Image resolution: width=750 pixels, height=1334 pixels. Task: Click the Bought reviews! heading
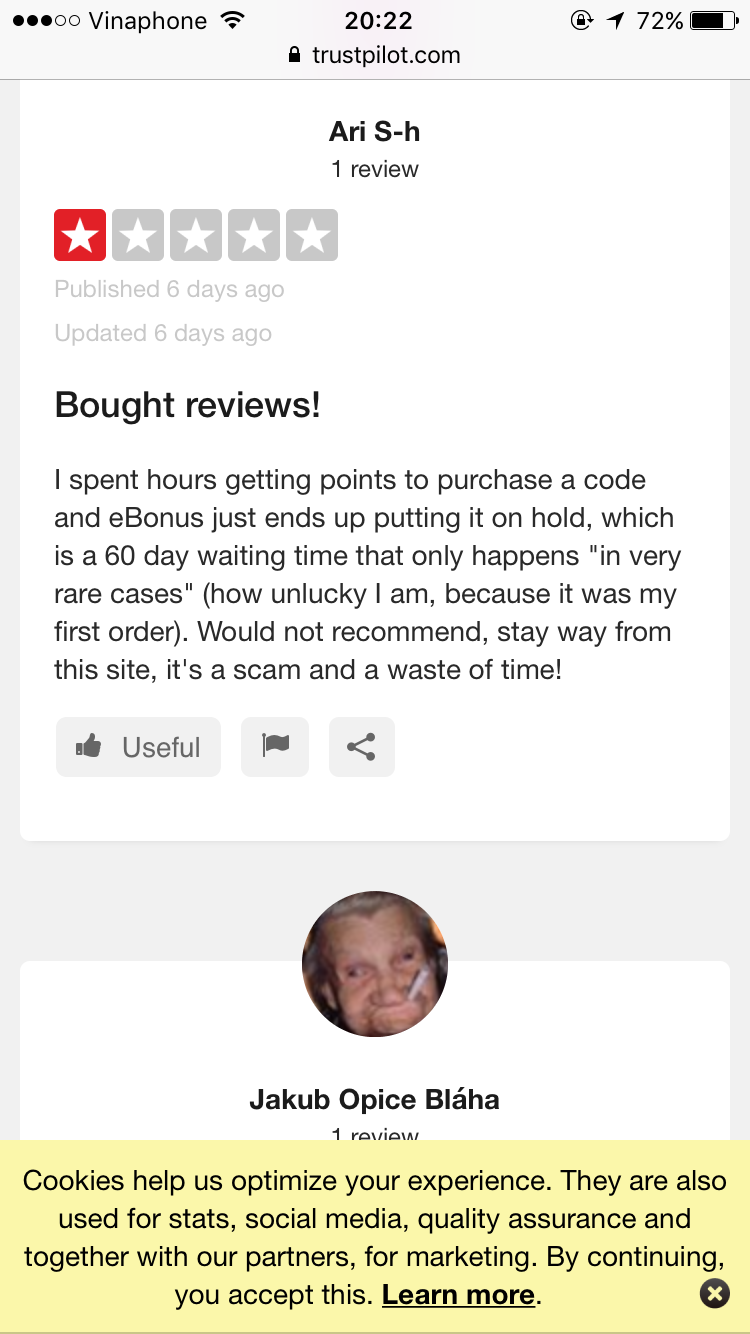point(188,405)
